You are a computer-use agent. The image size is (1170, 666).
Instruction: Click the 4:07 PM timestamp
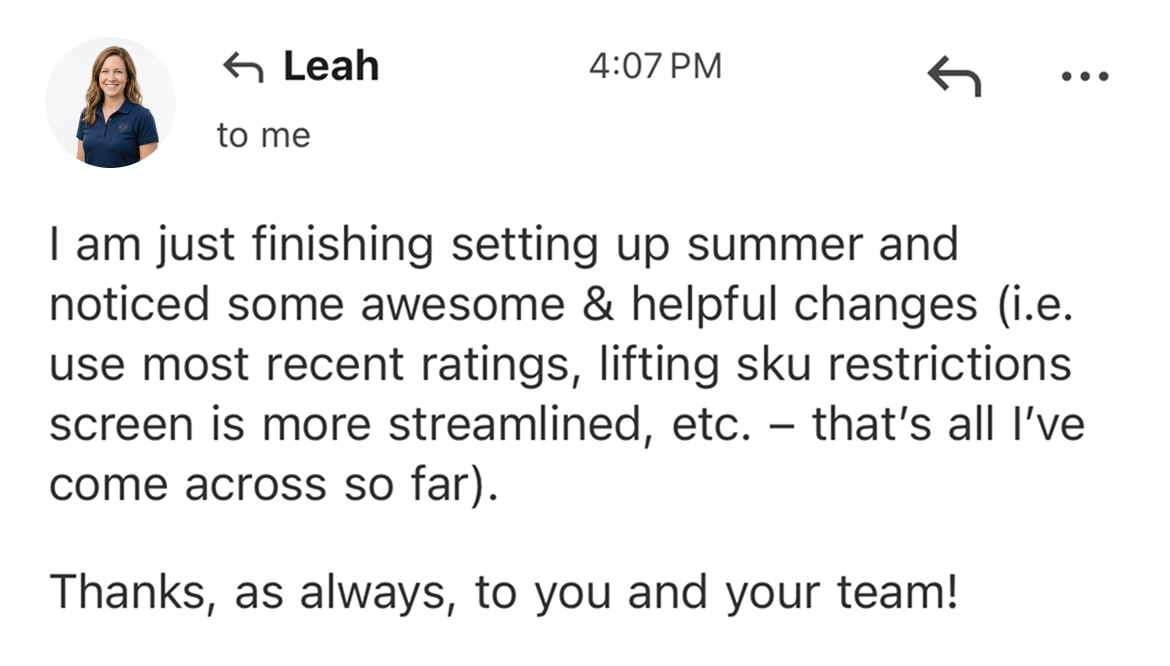[x=656, y=66]
